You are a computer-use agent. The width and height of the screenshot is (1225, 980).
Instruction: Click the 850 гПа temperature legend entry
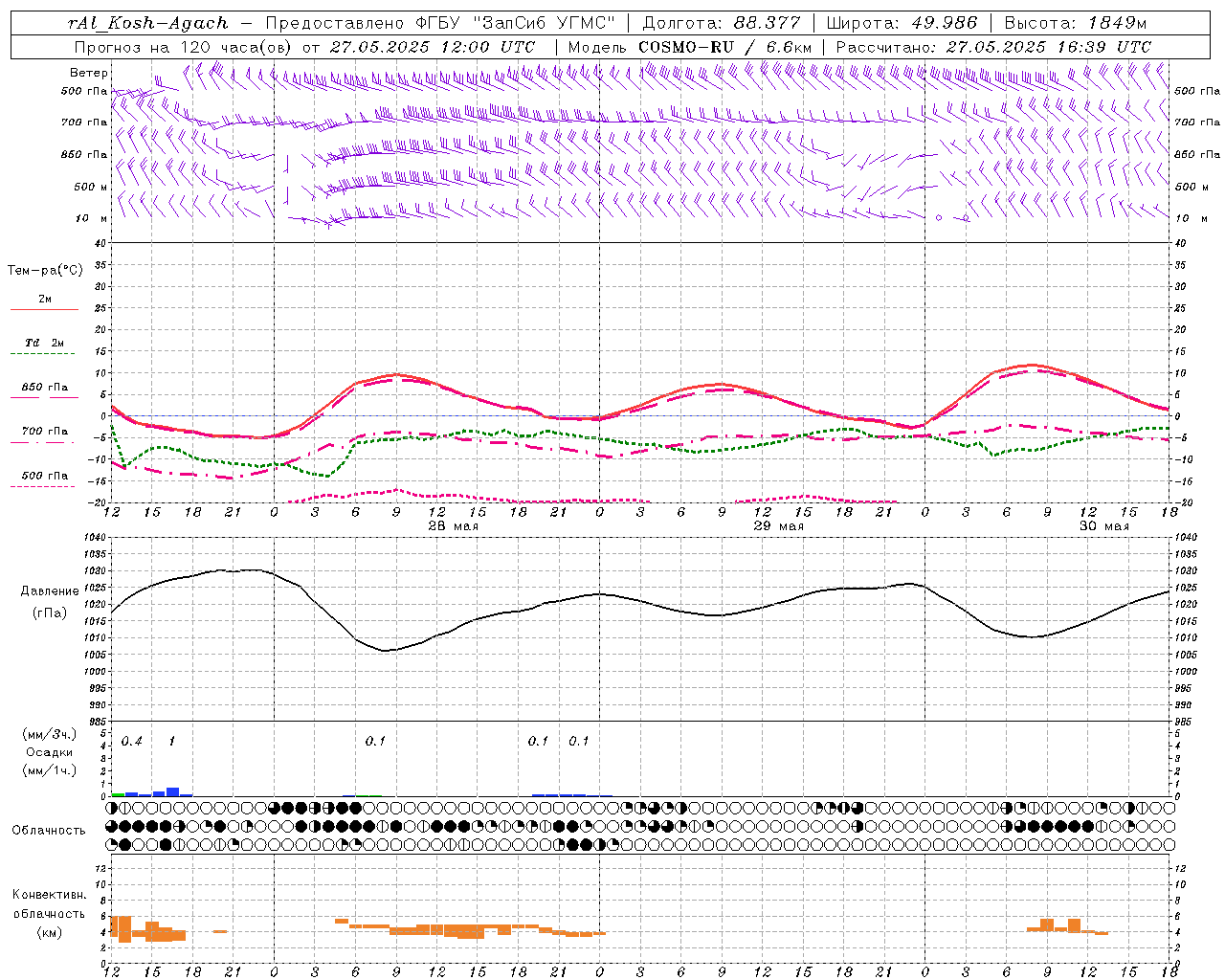tap(44, 388)
